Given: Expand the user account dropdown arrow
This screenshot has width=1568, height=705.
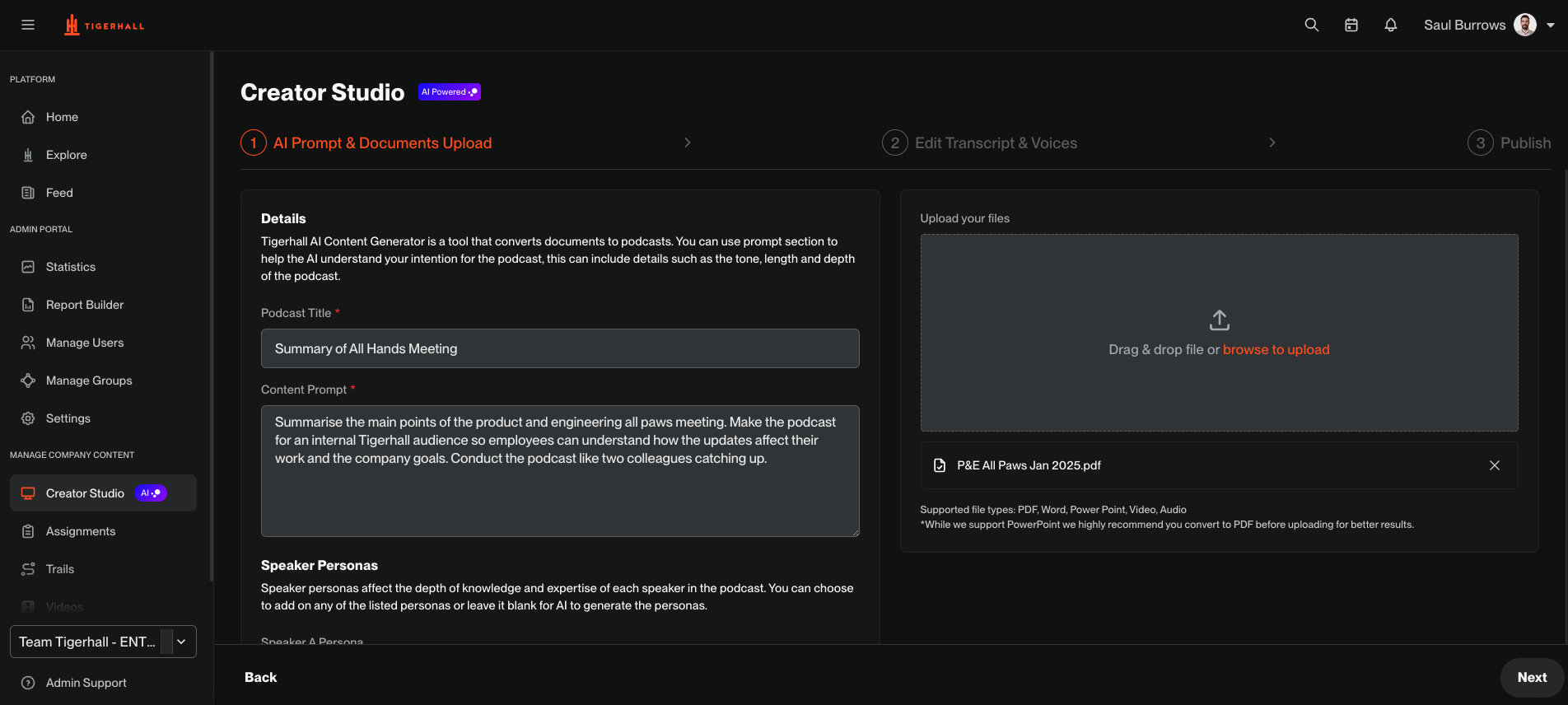Looking at the screenshot, I should click(x=1551, y=25).
